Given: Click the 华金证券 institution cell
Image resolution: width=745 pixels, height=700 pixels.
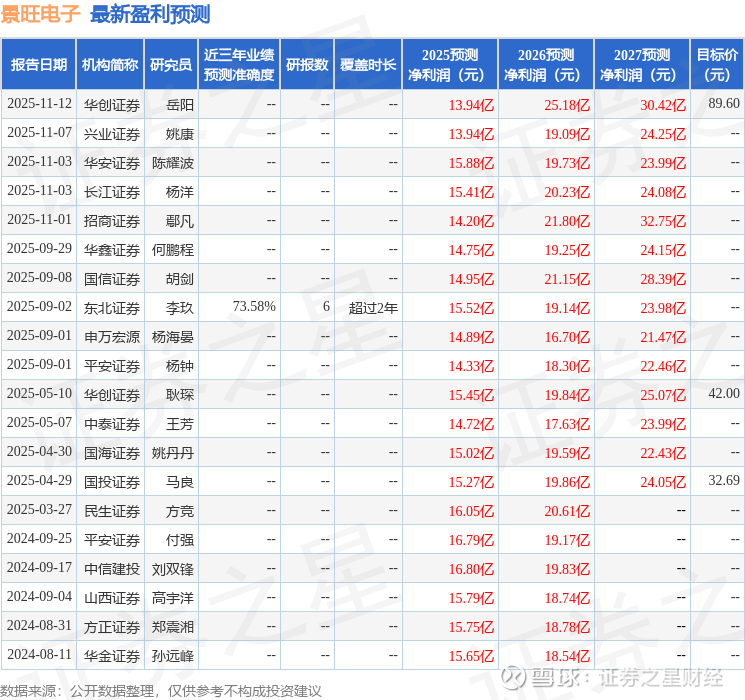Looking at the screenshot, I should [x=112, y=656].
